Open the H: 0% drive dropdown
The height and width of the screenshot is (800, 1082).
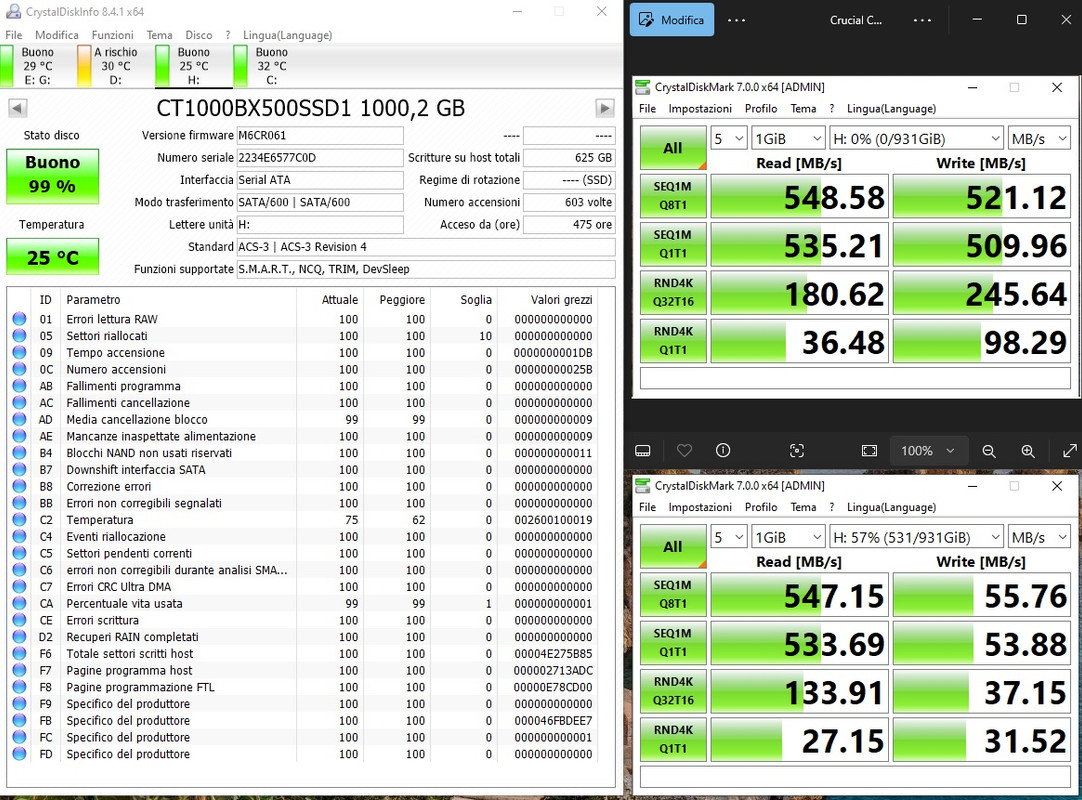(x=916, y=139)
